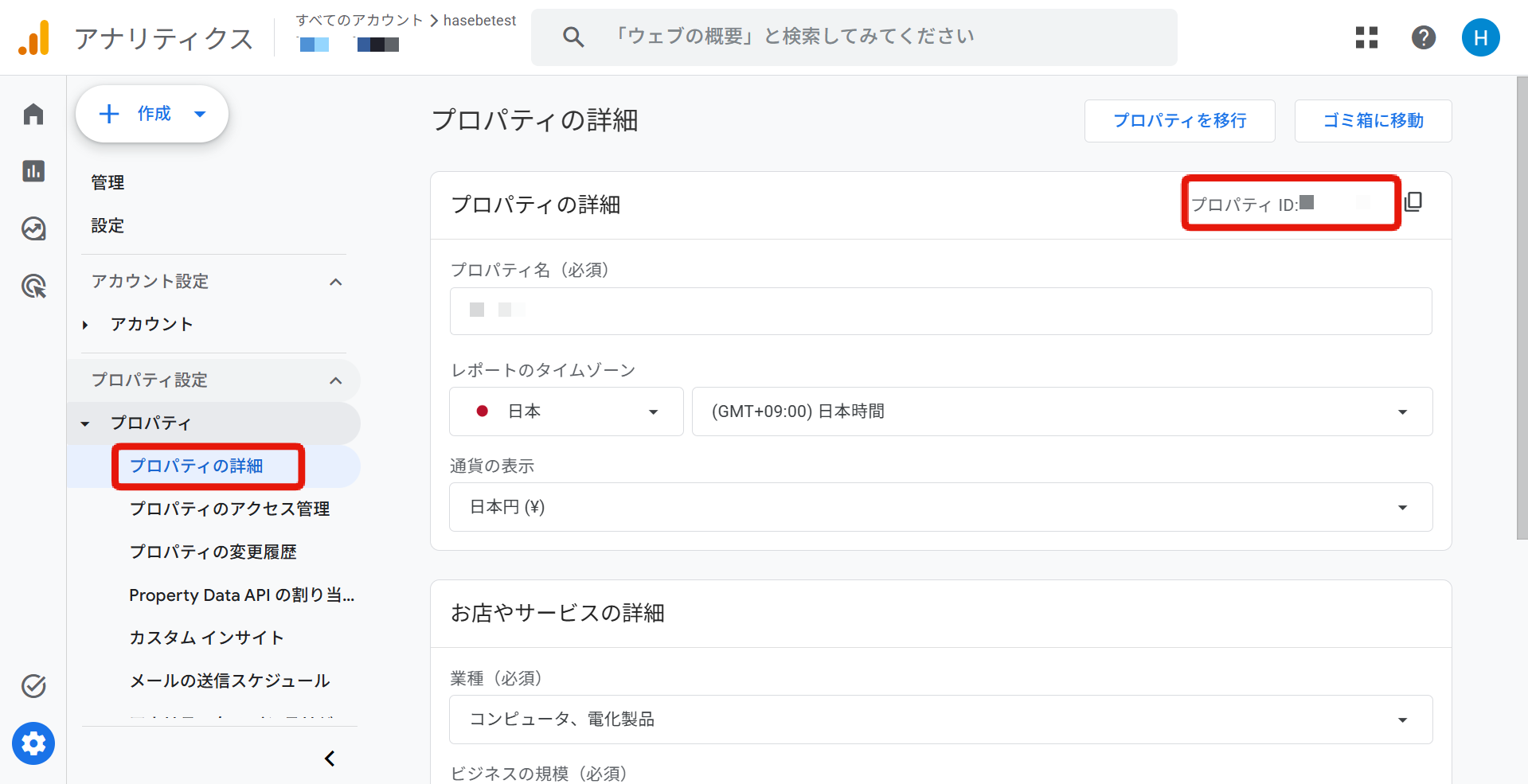Viewport: 1528px width, 784px height.
Task: Click the Google Analytics logo icon
Action: coord(34,37)
